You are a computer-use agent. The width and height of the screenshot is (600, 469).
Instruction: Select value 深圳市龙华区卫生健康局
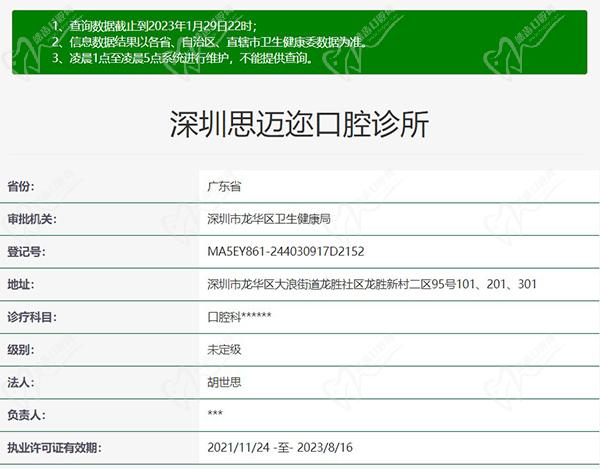[x=269, y=219]
